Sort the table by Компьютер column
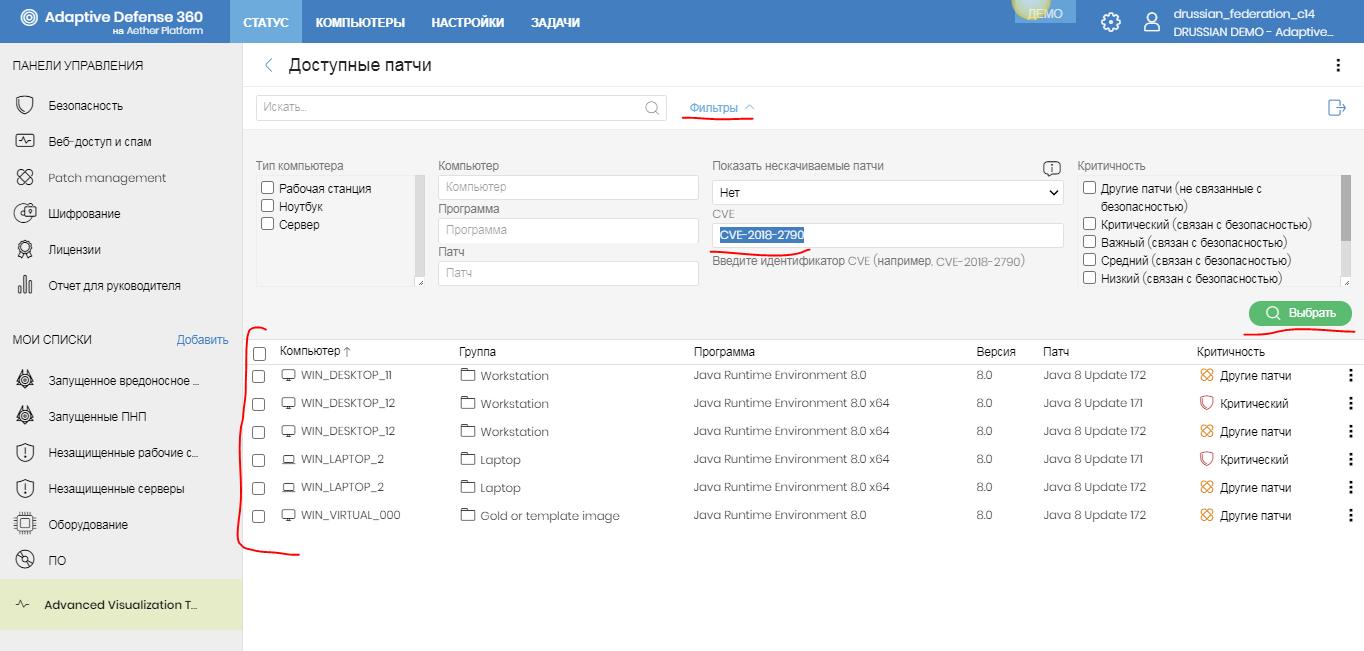 [315, 352]
